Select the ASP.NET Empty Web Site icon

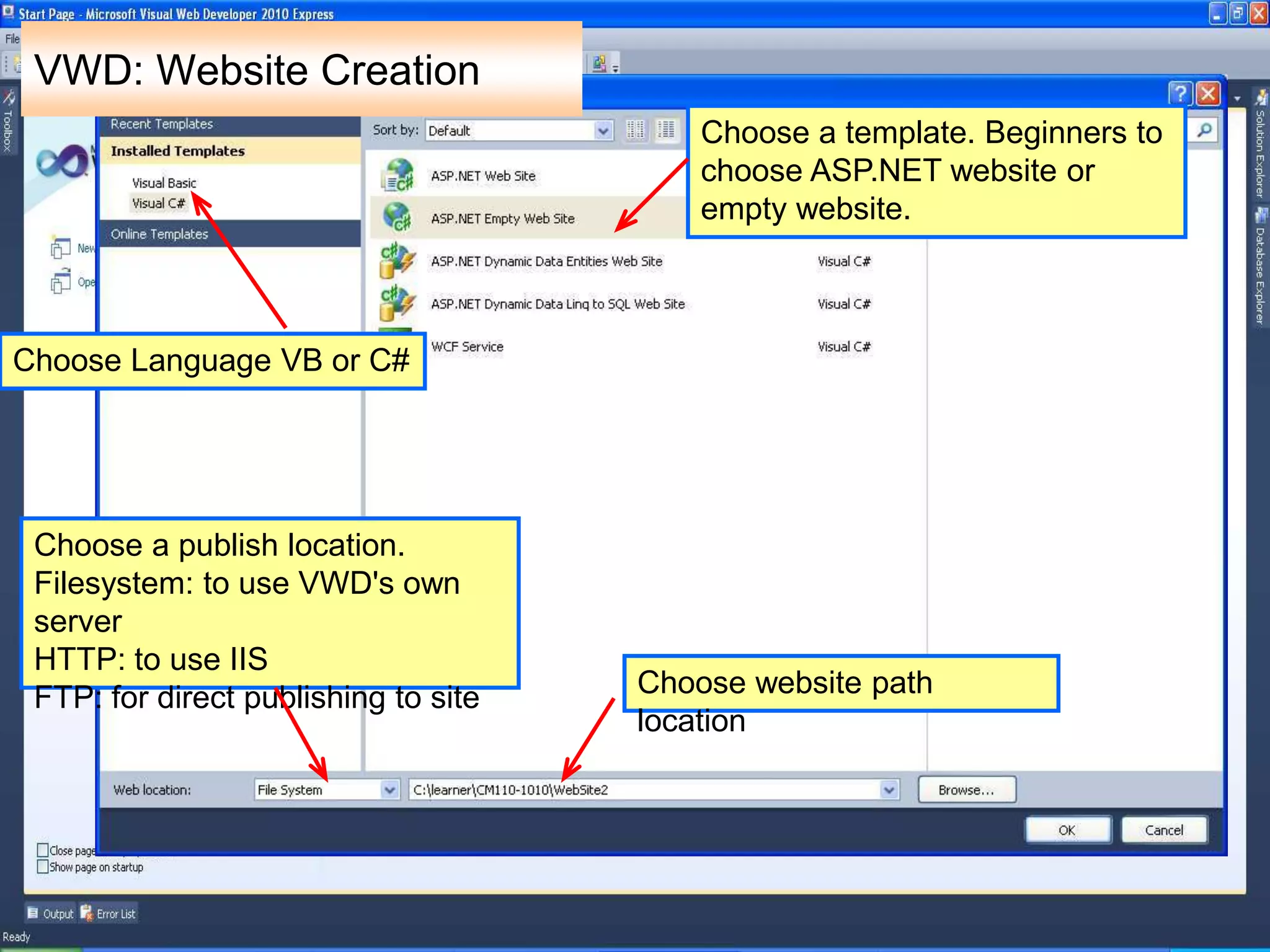point(397,217)
